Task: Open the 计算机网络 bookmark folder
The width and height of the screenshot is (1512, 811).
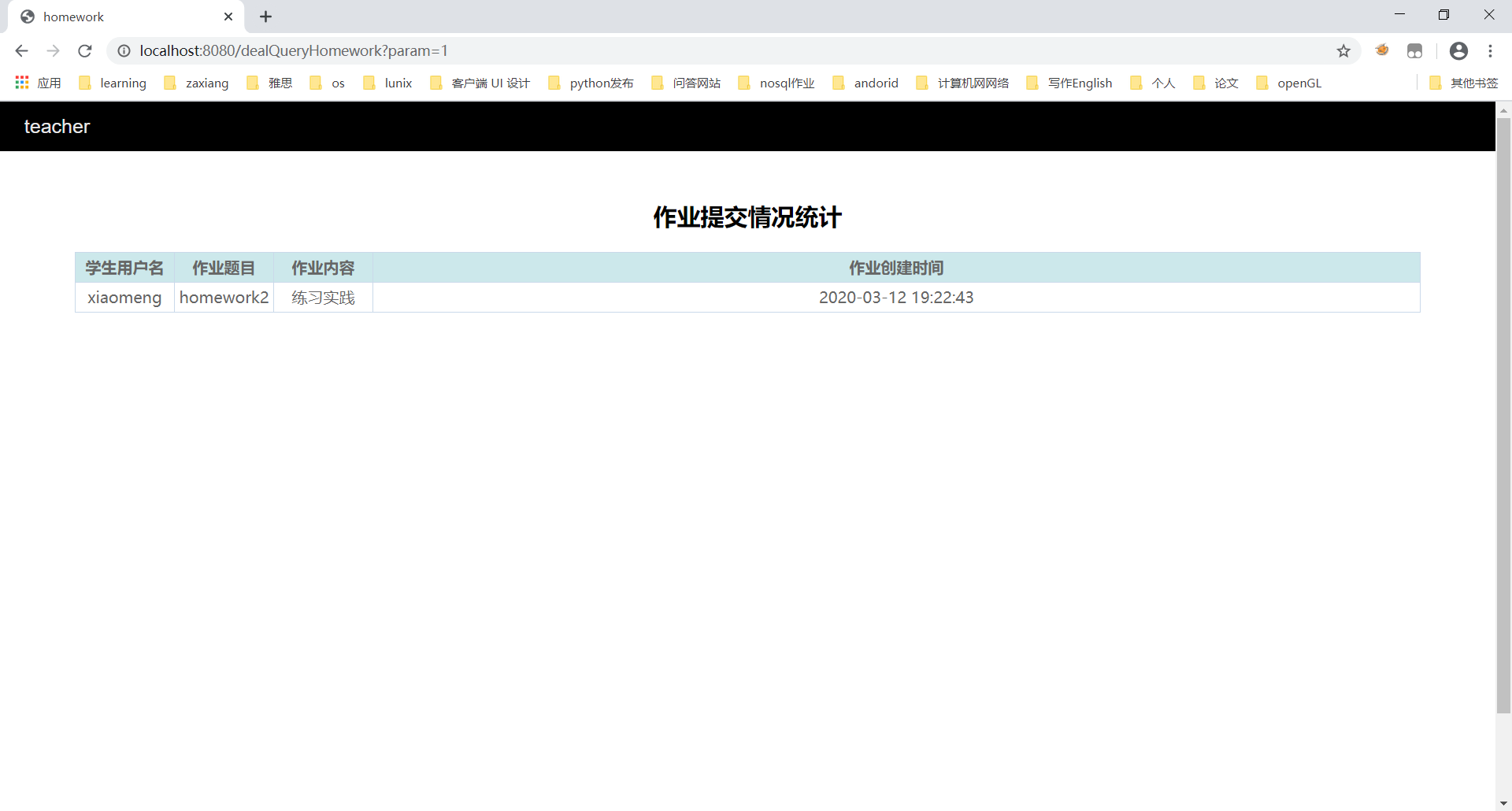Action: (973, 83)
